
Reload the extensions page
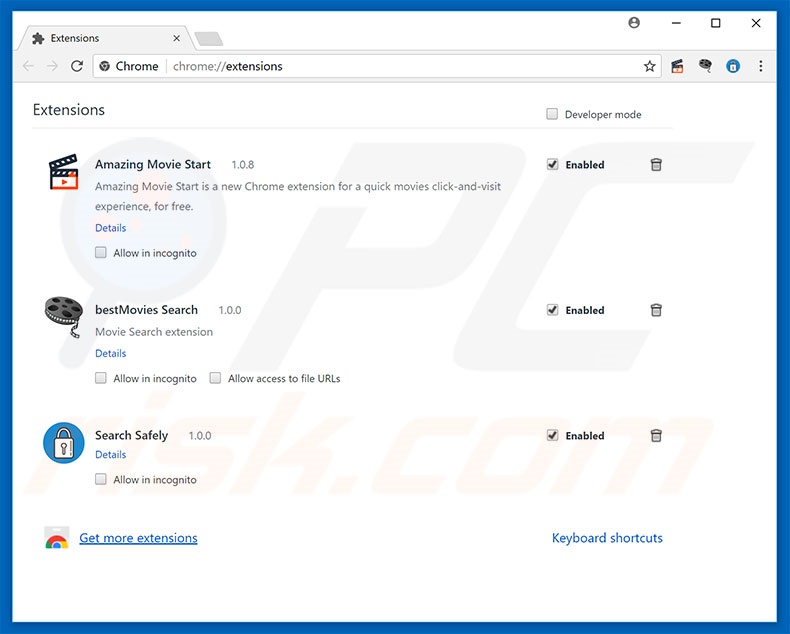(x=77, y=66)
